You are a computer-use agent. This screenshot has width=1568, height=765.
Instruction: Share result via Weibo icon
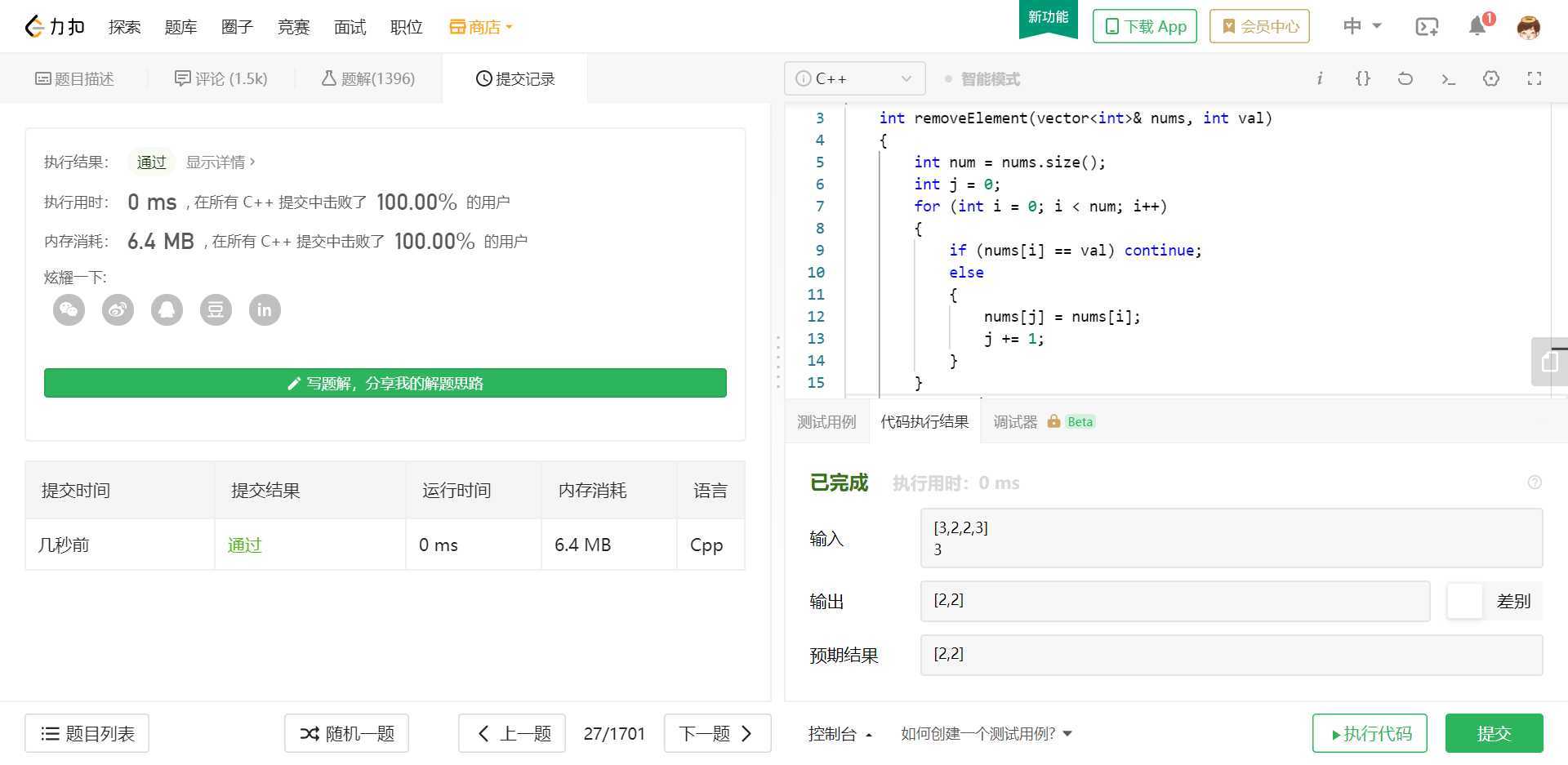pos(118,310)
